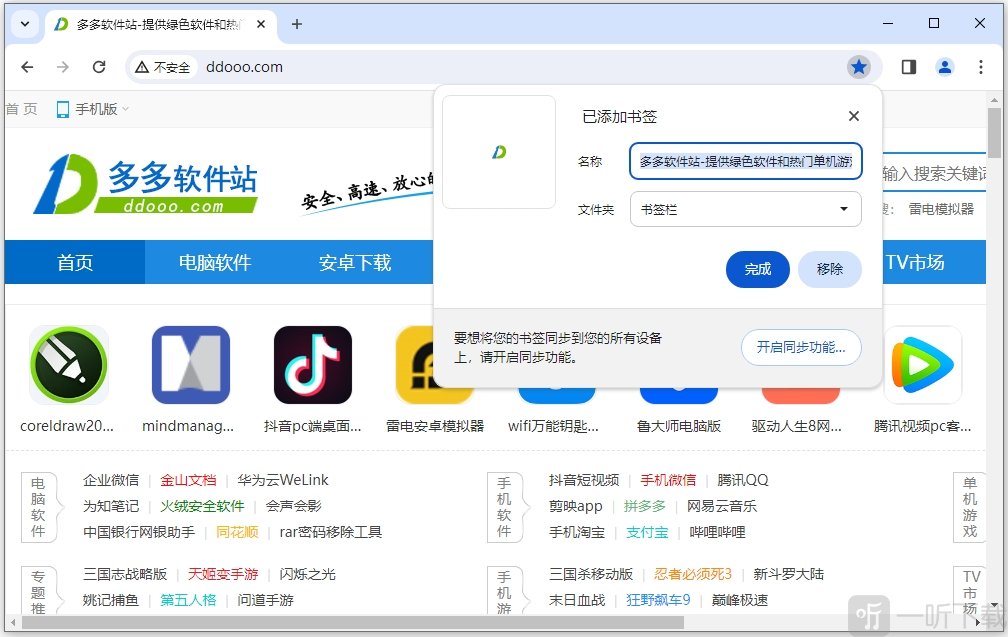Open the 抖音pc端桌面 TikTok icon
Viewport: 1008px width, 637px height.
(x=312, y=364)
